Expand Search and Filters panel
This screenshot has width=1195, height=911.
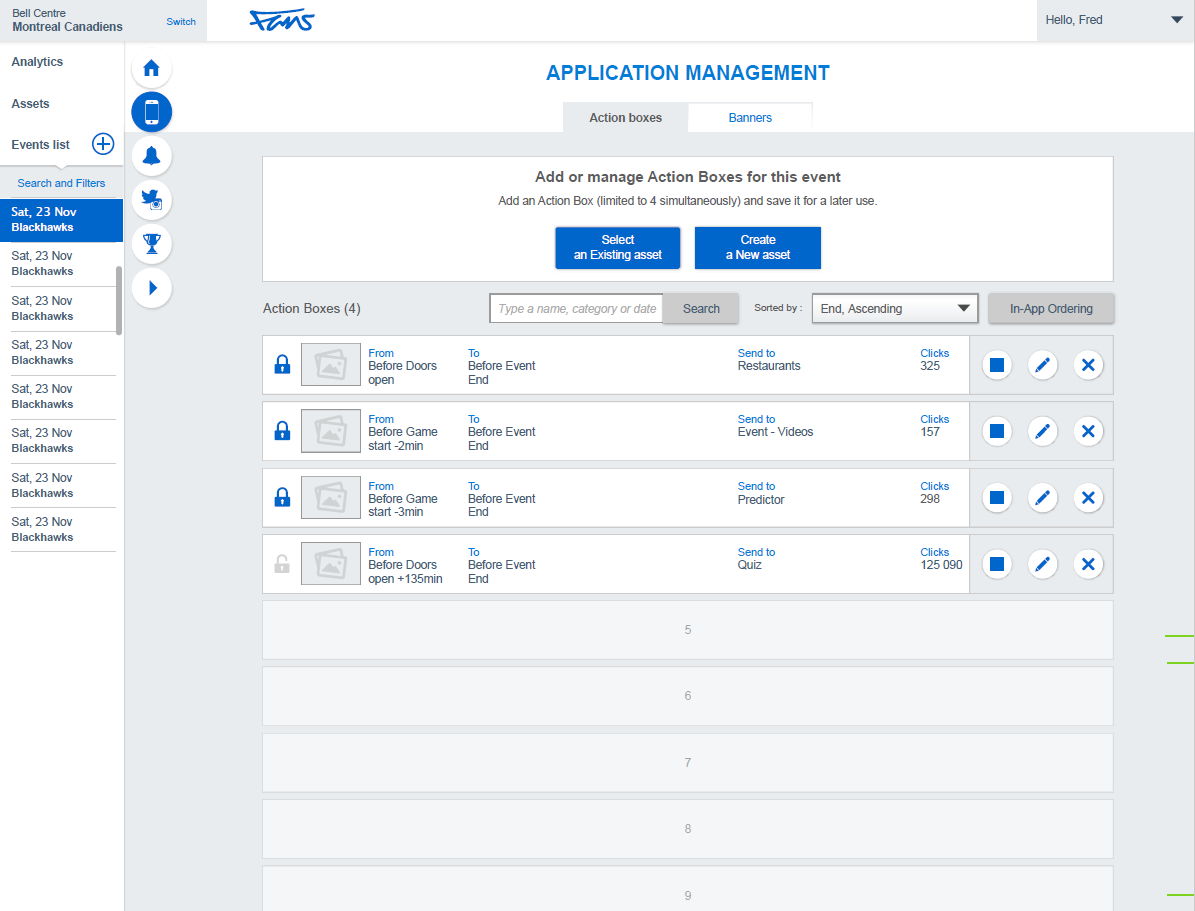click(x=61, y=183)
